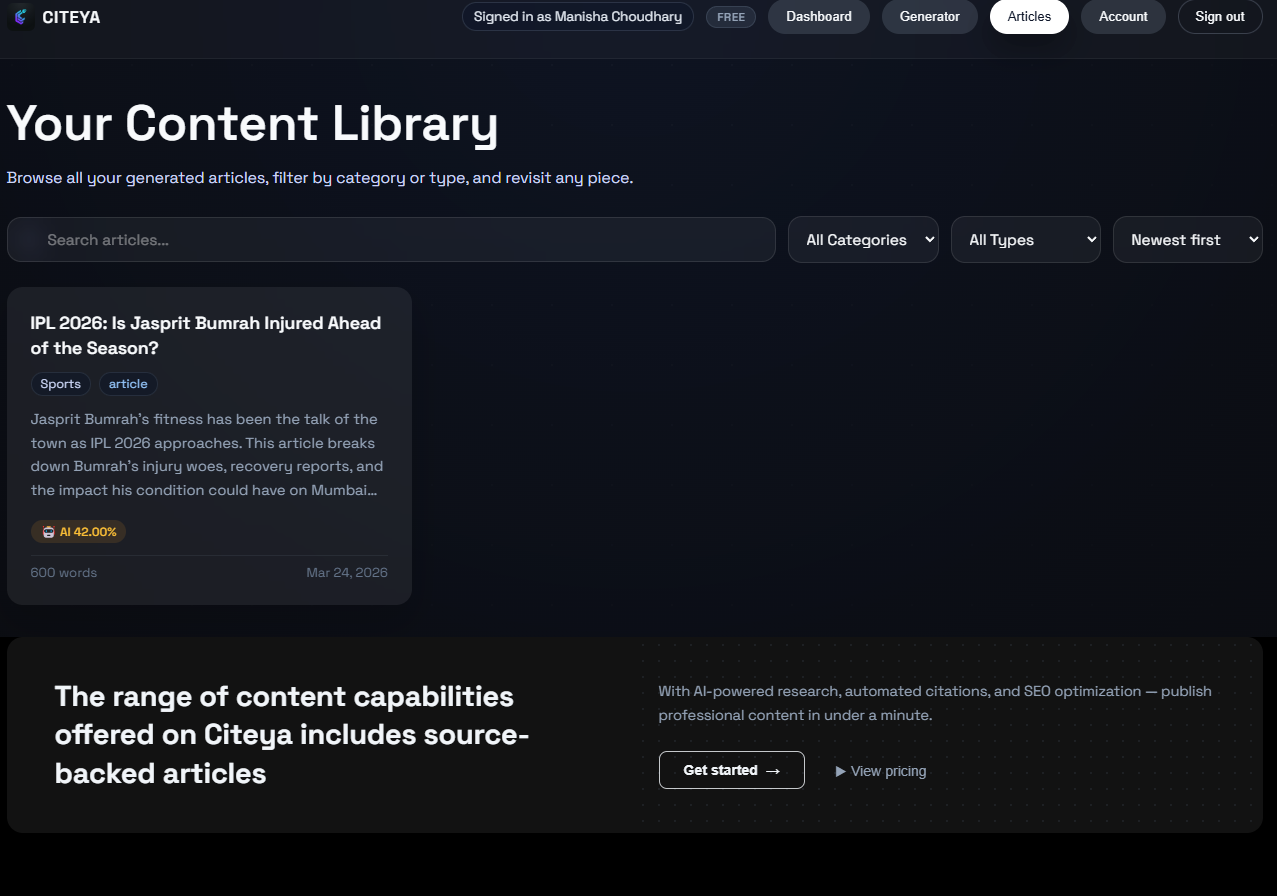The width and height of the screenshot is (1277, 896).
Task: Click the Sign out button
Action: point(1220,16)
